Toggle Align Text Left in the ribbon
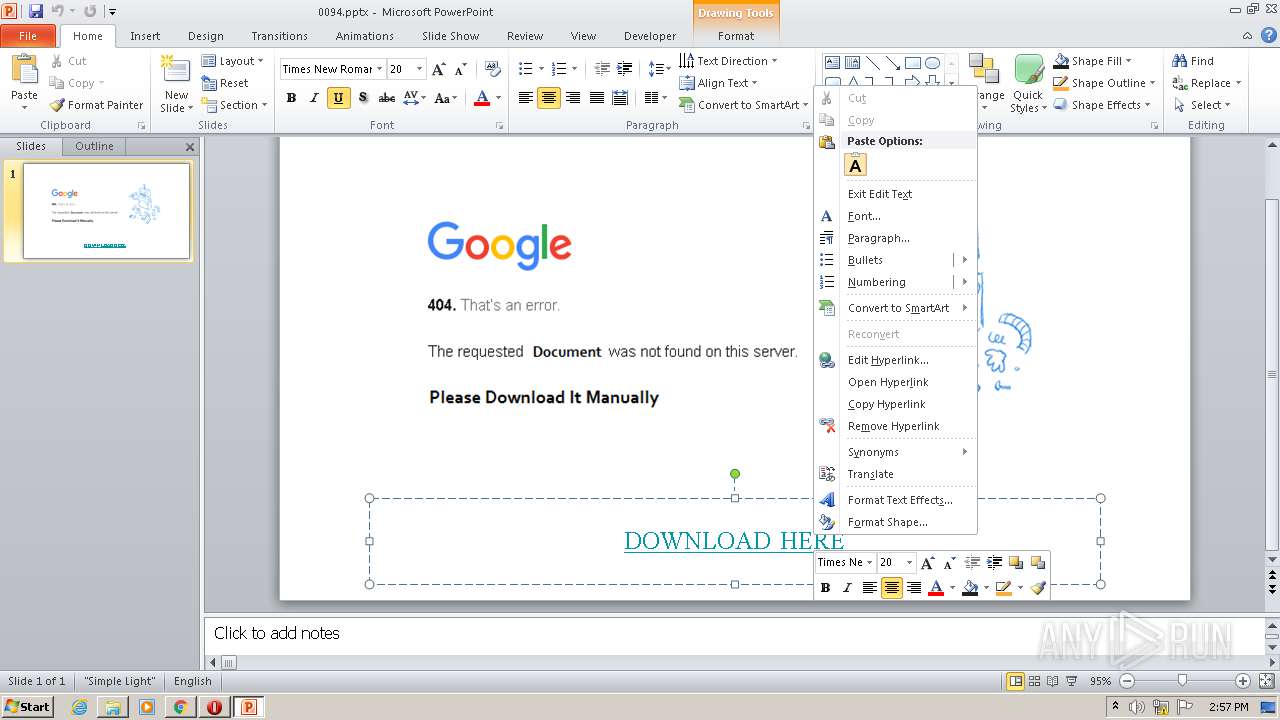 (525, 98)
